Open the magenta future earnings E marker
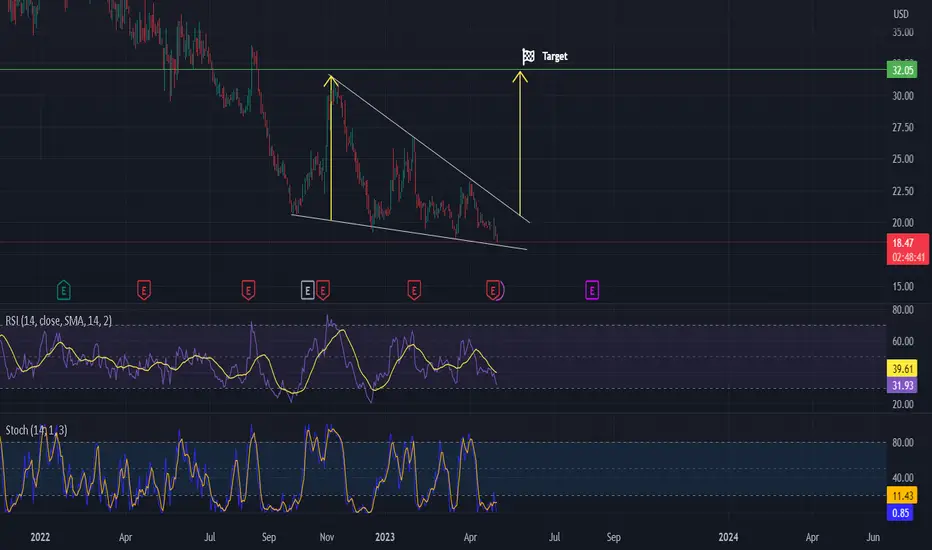 [x=592, y=290]
